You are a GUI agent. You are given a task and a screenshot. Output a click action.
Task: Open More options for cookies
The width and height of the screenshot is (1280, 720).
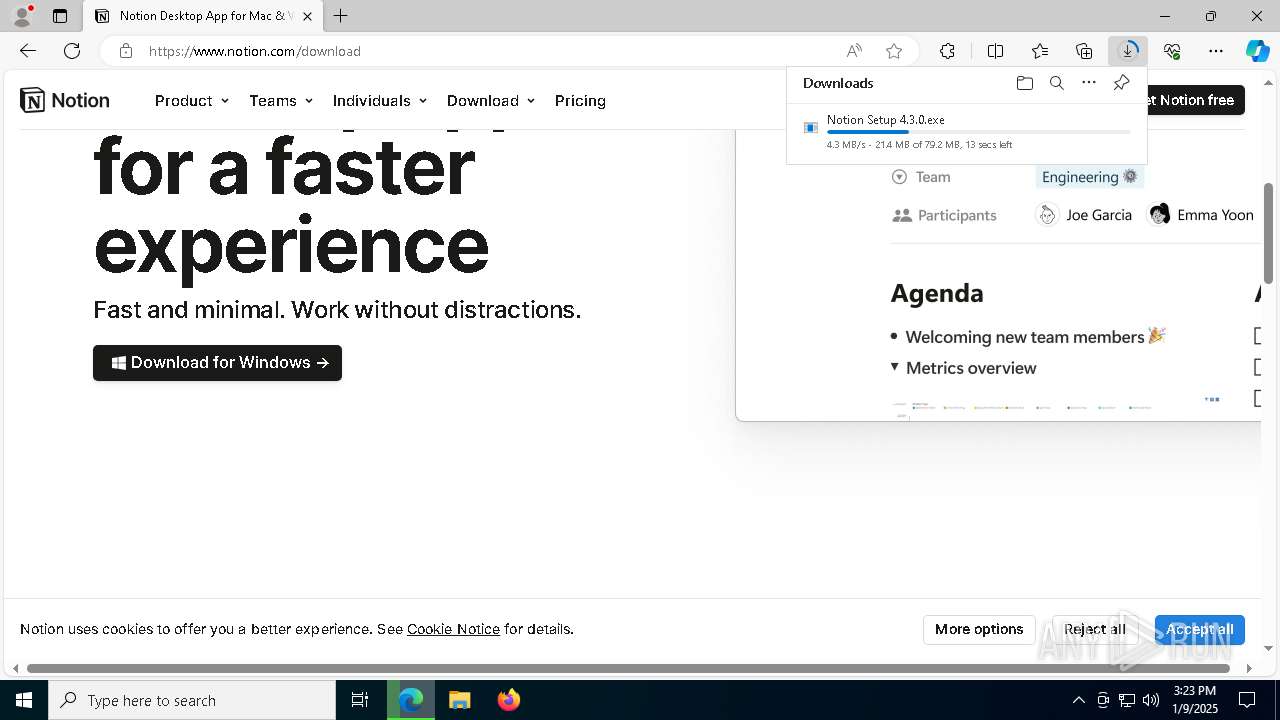tap(979, 629)
